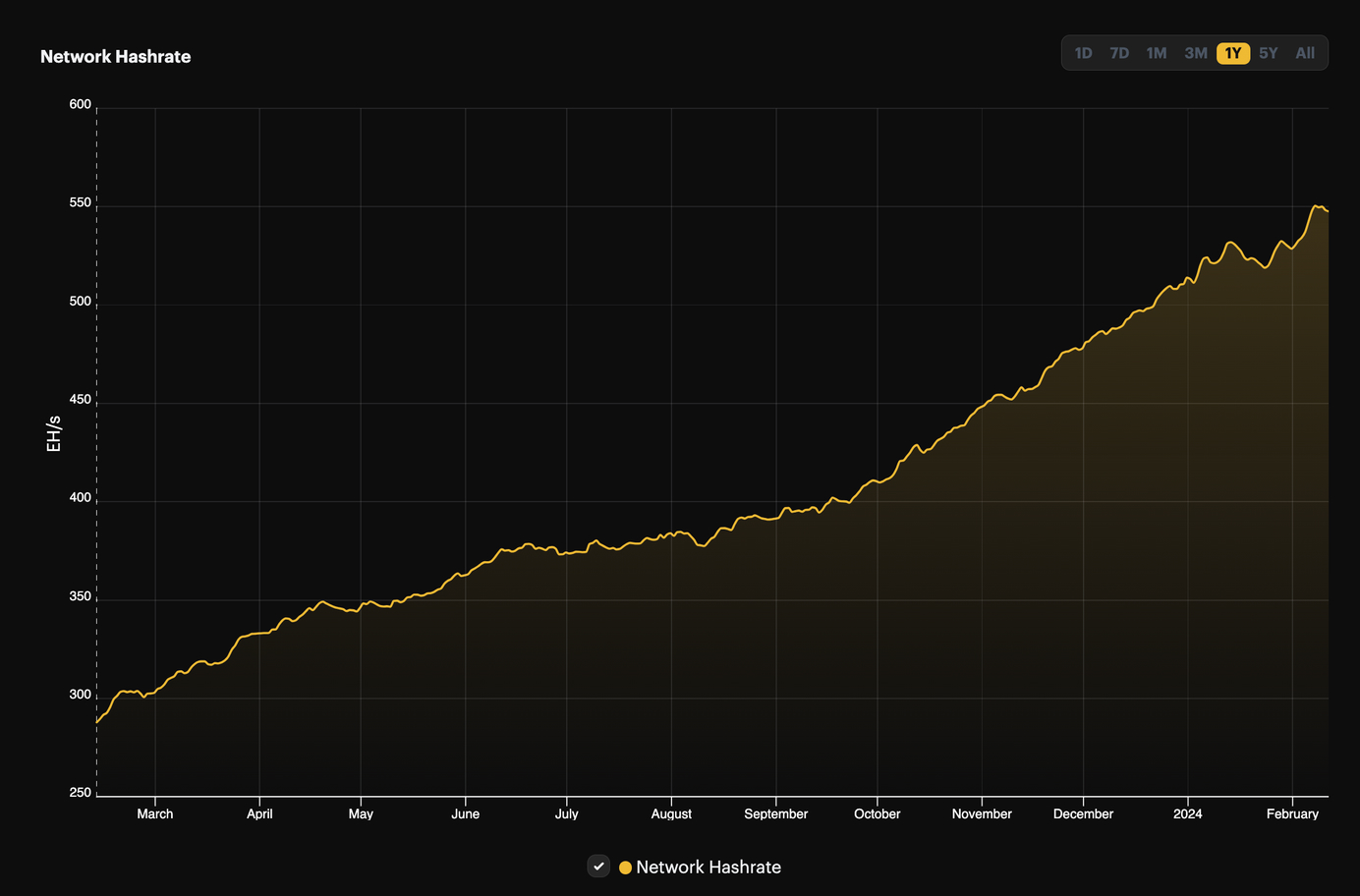Click the peak of the hashrate line
Viewport: 1360px width, 896px height.
click(x=1317, y=204)
